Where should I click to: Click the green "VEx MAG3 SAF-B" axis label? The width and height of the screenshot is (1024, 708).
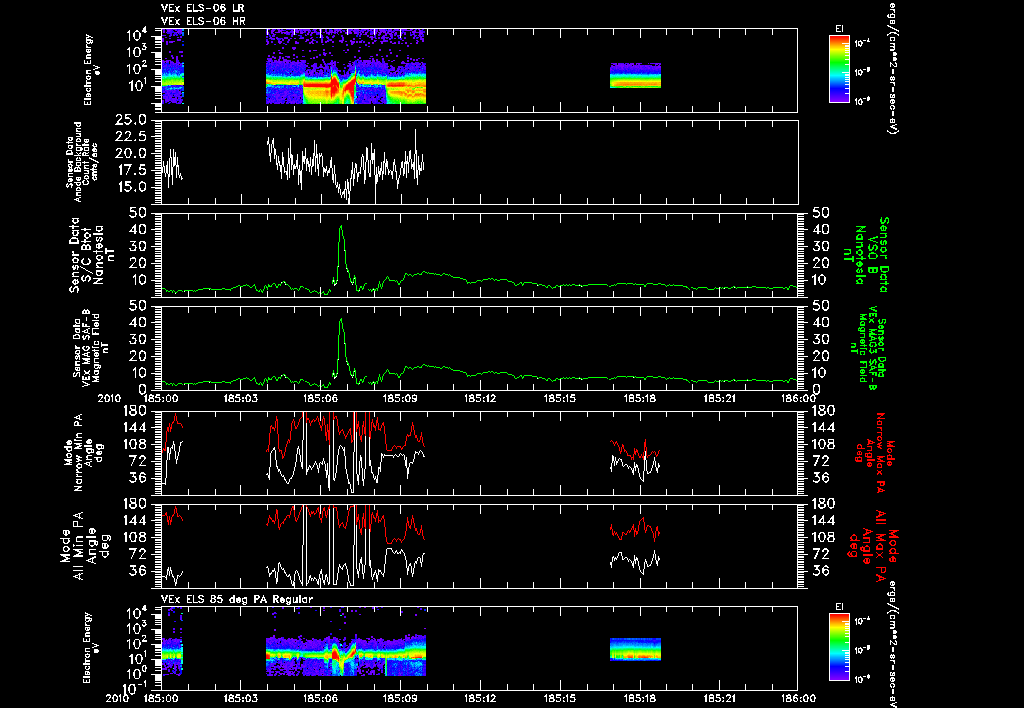(x=869, y=348)
